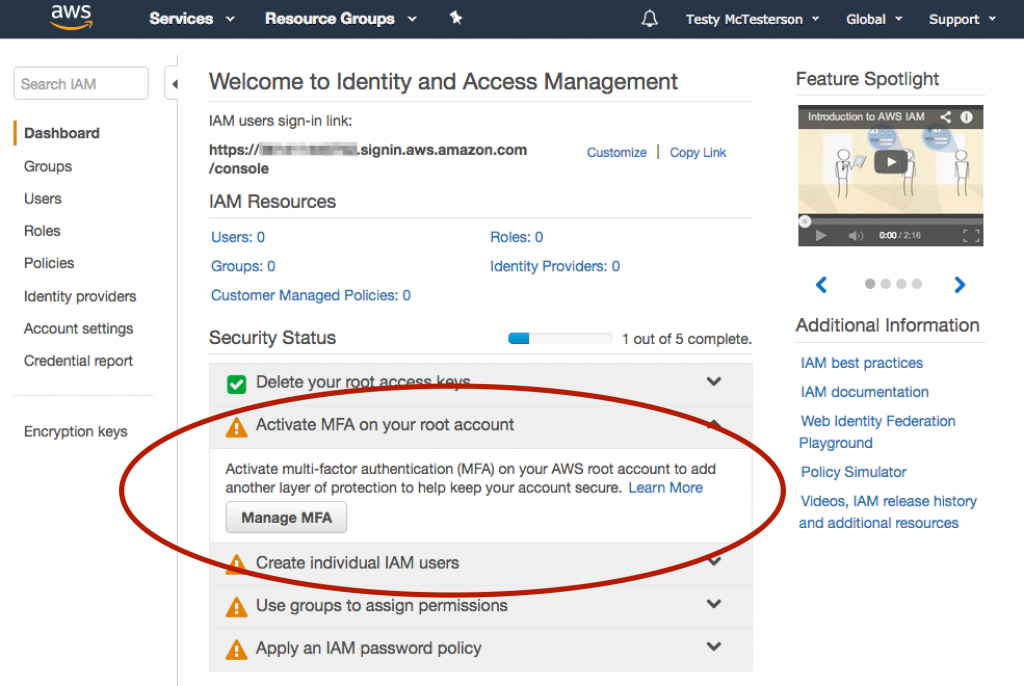
Task: Open the Learn More link about MFA
Action: pos(665,487)
